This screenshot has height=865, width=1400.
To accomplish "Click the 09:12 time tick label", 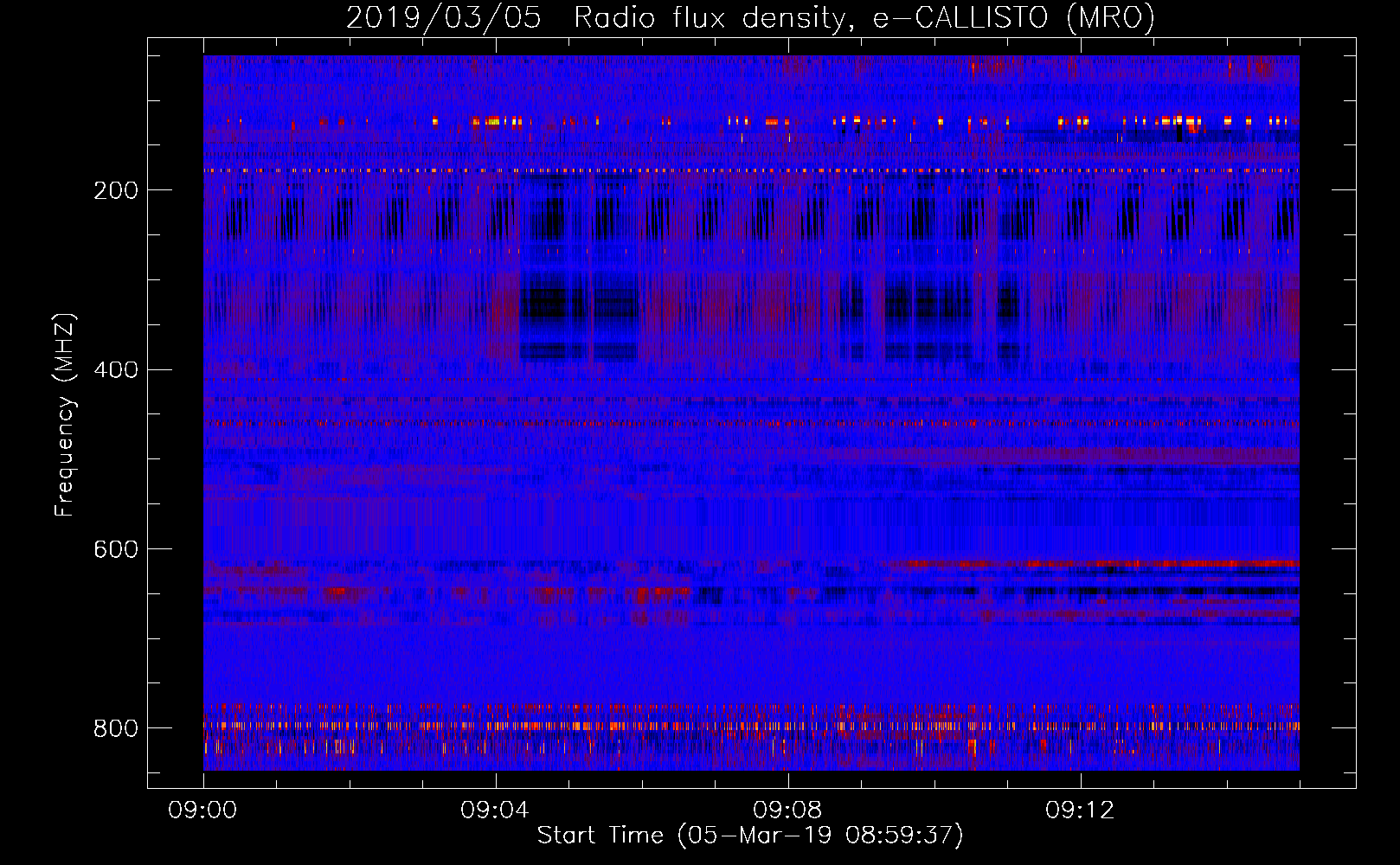I will 1081,811.
